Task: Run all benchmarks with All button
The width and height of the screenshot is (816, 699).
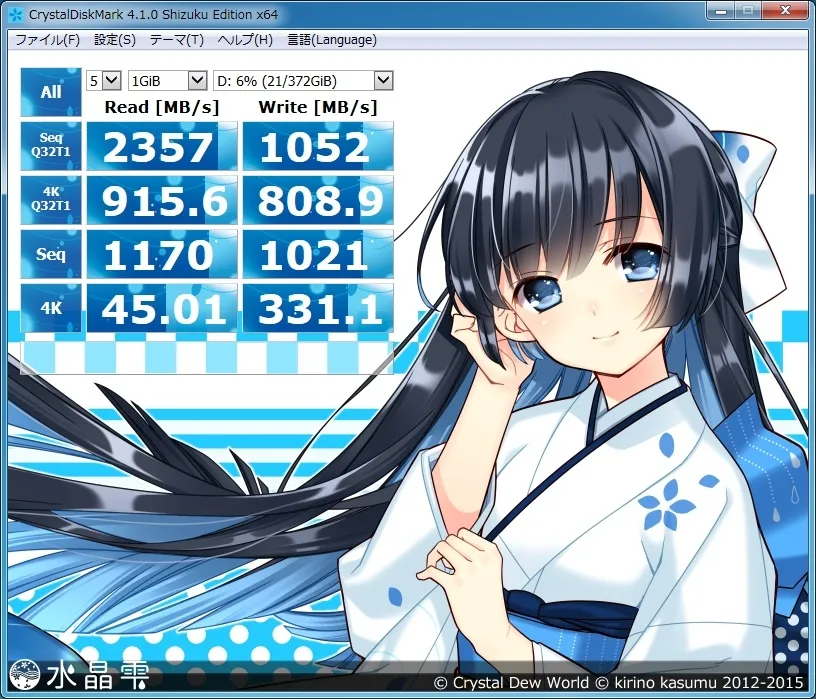Action: (51, 92)
